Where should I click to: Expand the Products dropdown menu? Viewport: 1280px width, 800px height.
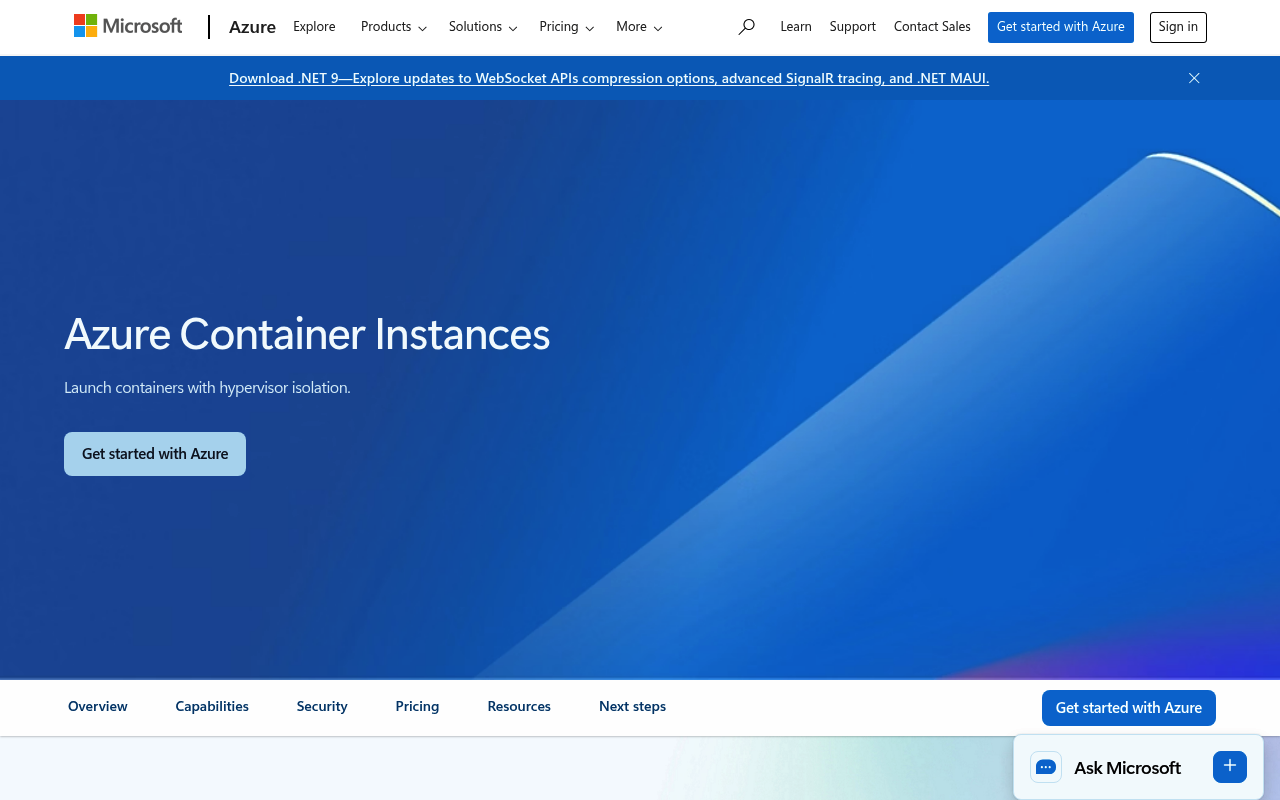click(394, 27)
